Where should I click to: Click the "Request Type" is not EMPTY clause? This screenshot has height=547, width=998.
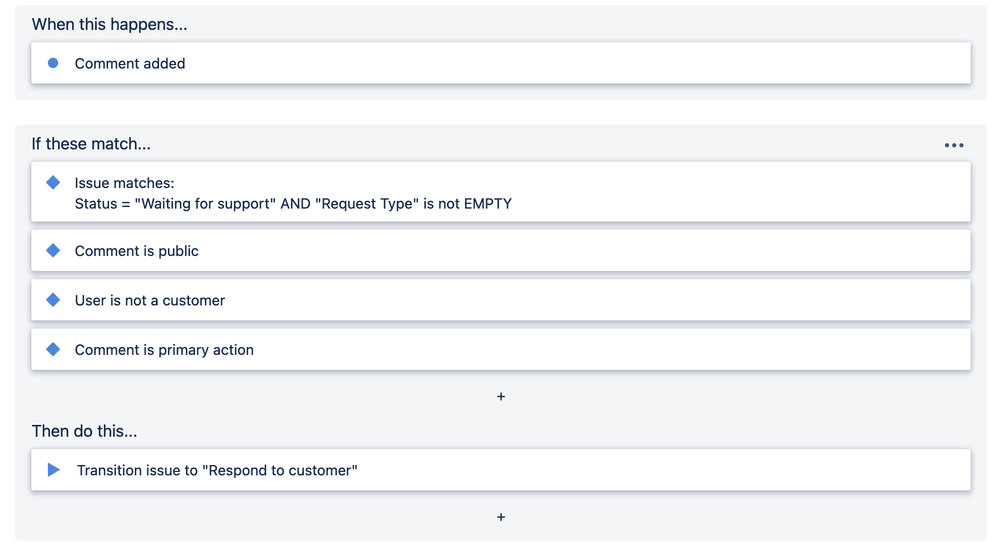coord(413,204)
